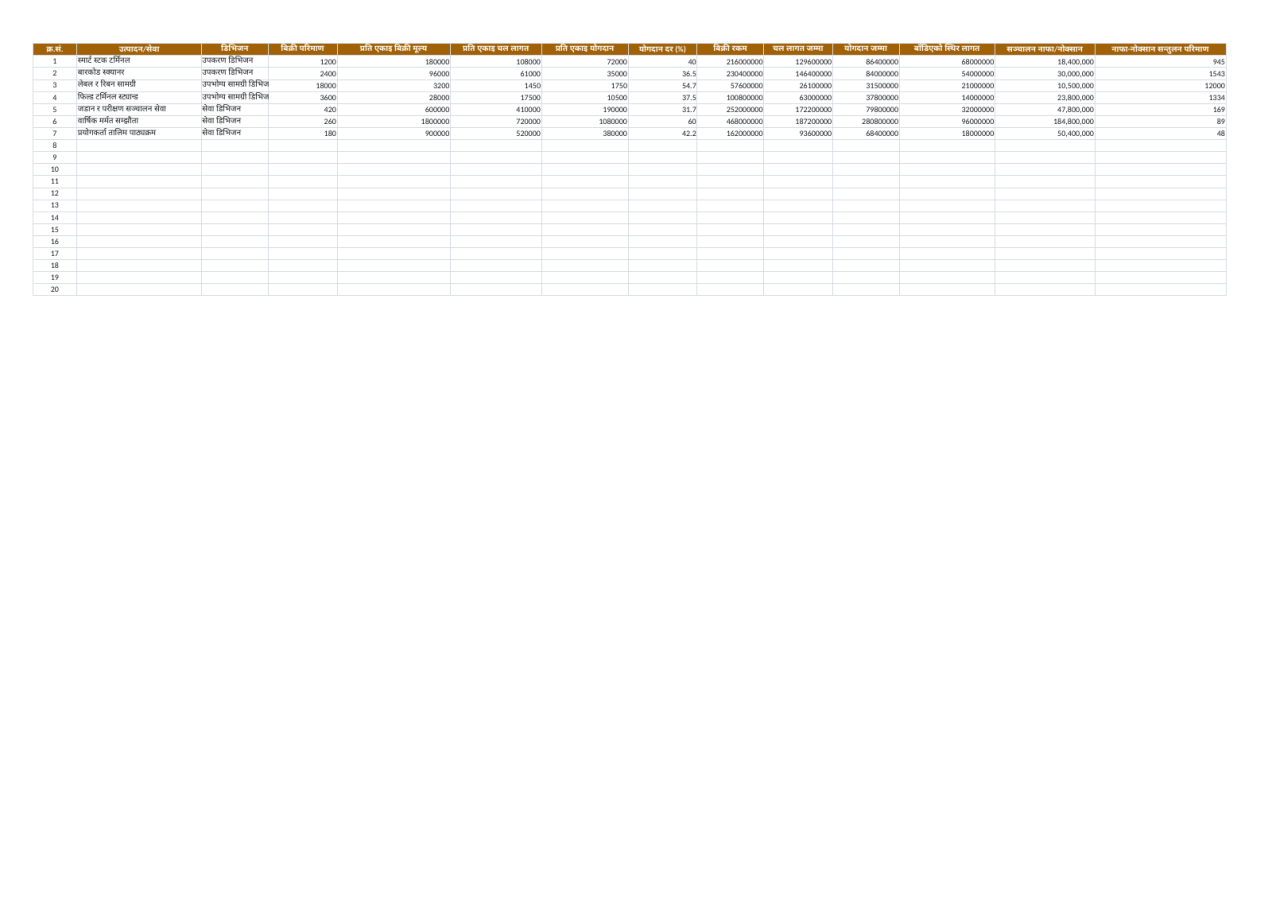The image size is (1272, 900).
Task: Click the quantity value '3600'
Action: coord(302,98)
